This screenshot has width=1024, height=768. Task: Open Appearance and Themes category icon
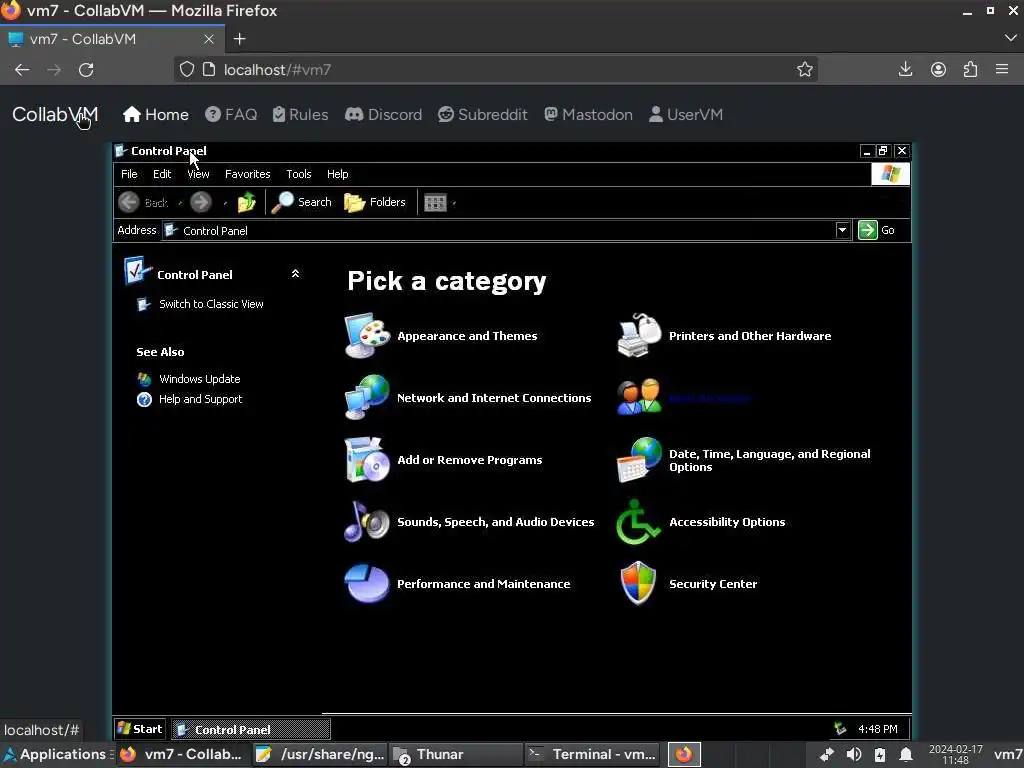[x=367, y=336]
